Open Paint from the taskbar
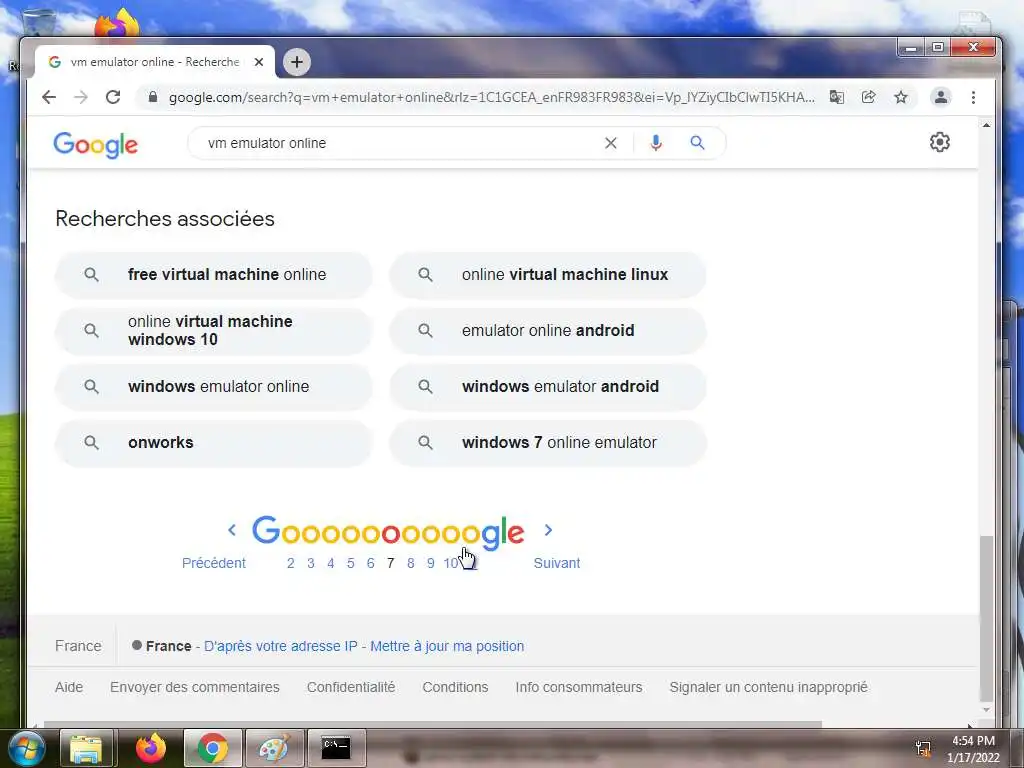The width and height of the screenshot is (1024, 768). [274, 748]
